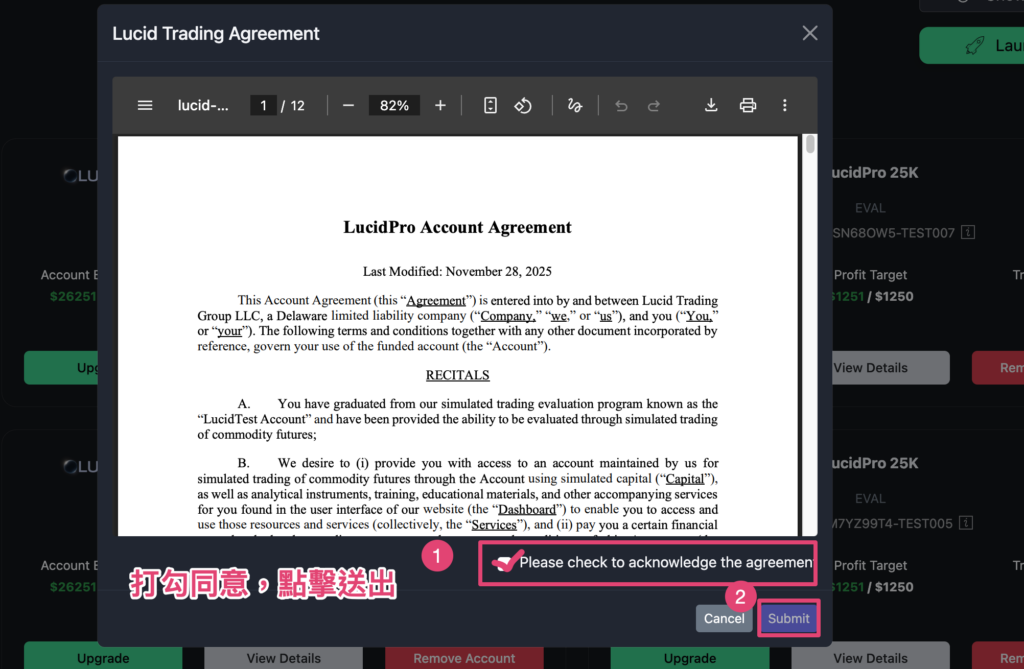Image resolution: width=1024 pixels, height=669 pixels.
Task: Check the acknowledge agreement checkbox
Action: (503, 562)
